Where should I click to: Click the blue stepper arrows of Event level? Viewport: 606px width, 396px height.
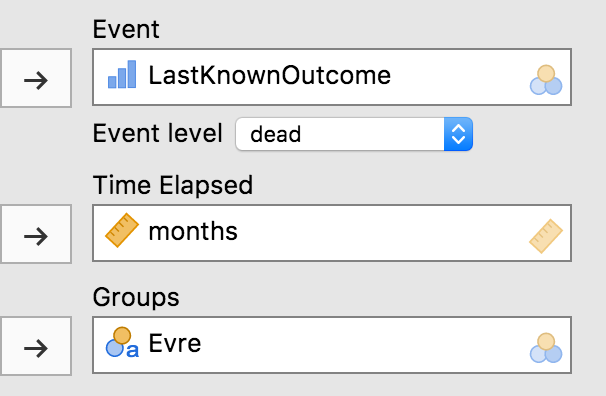coord(458,134)
